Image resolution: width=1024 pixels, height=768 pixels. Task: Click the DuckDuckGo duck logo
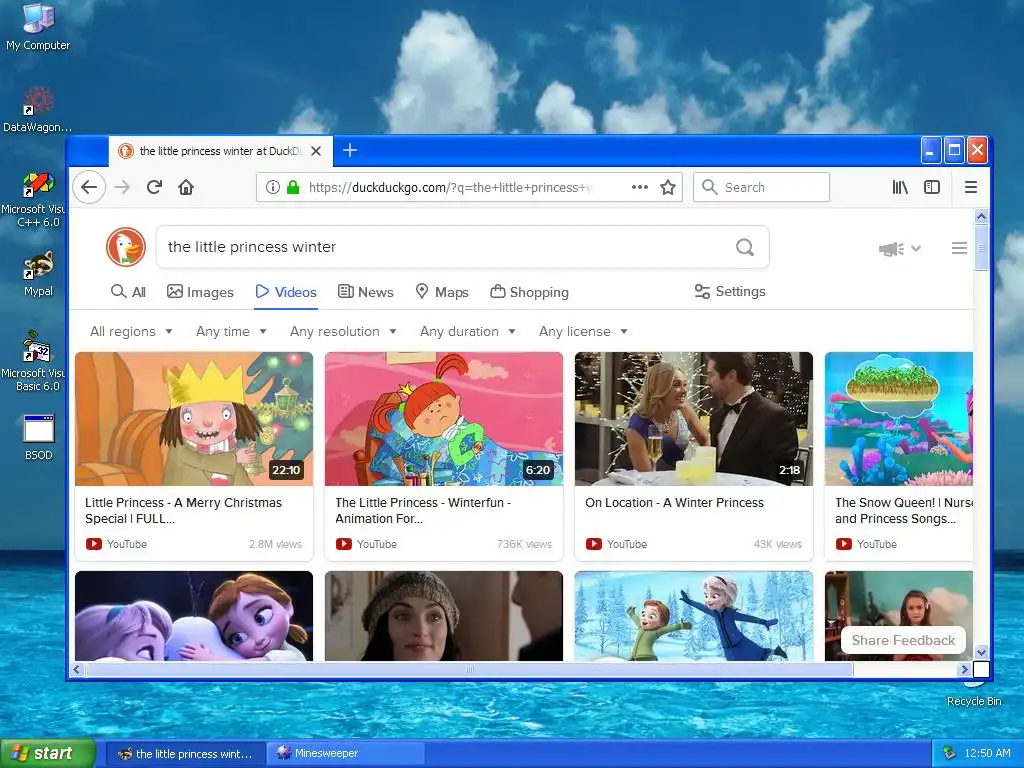pos(125,247)
